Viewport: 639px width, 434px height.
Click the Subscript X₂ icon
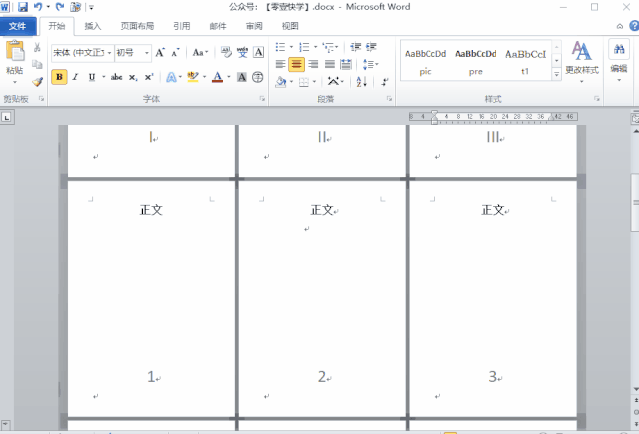tap(133, 77)
